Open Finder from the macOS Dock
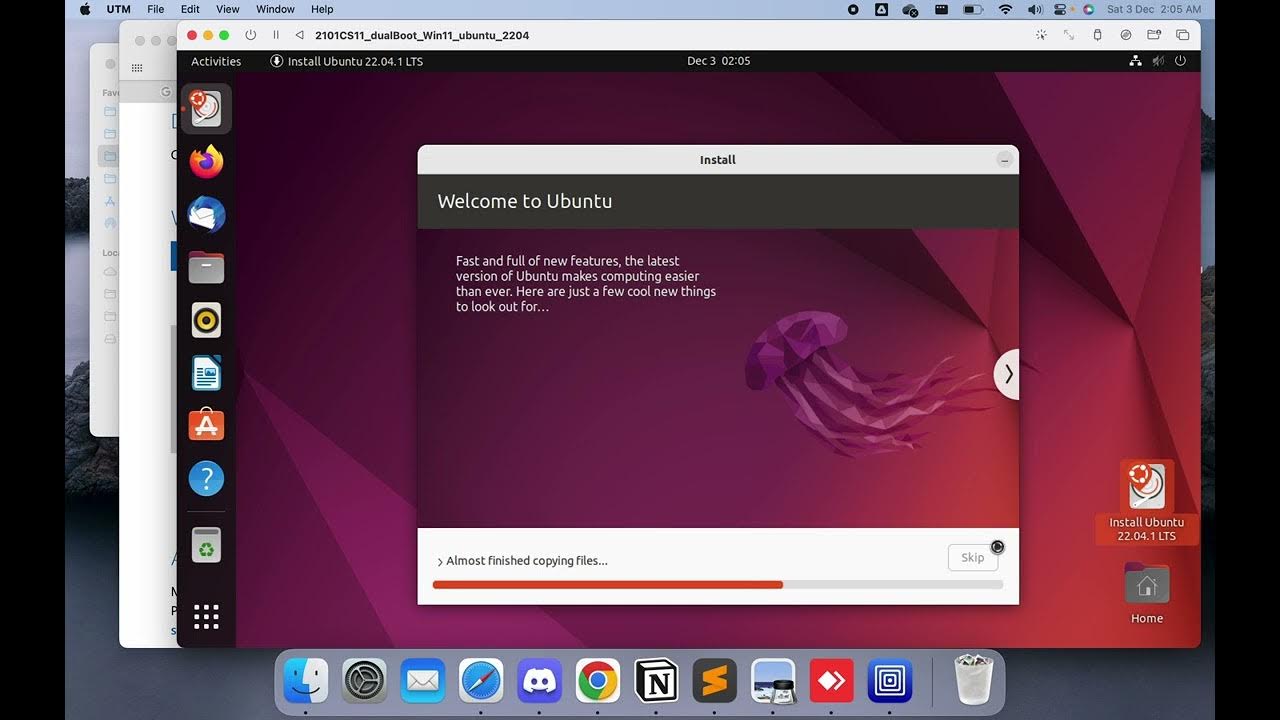This screenshot has width=1280, height=720. (x=306, y=681)
